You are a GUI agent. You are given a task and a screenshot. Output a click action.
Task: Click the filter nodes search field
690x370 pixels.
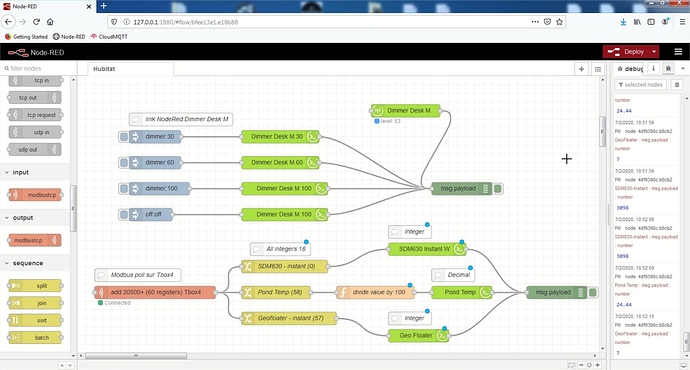(x=39, y=69)
